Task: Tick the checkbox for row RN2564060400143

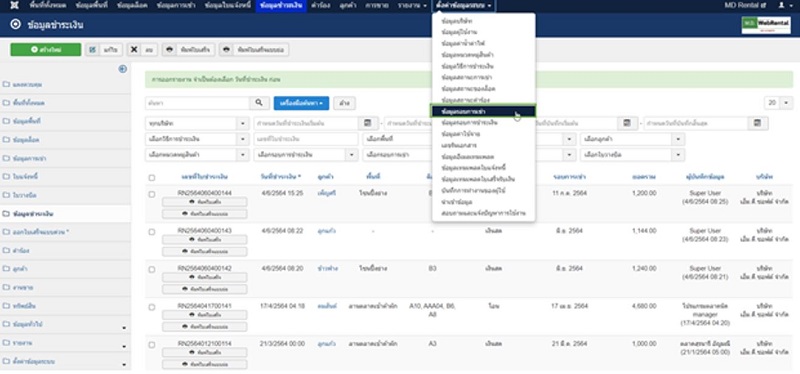Action: [x=152, y=232]
